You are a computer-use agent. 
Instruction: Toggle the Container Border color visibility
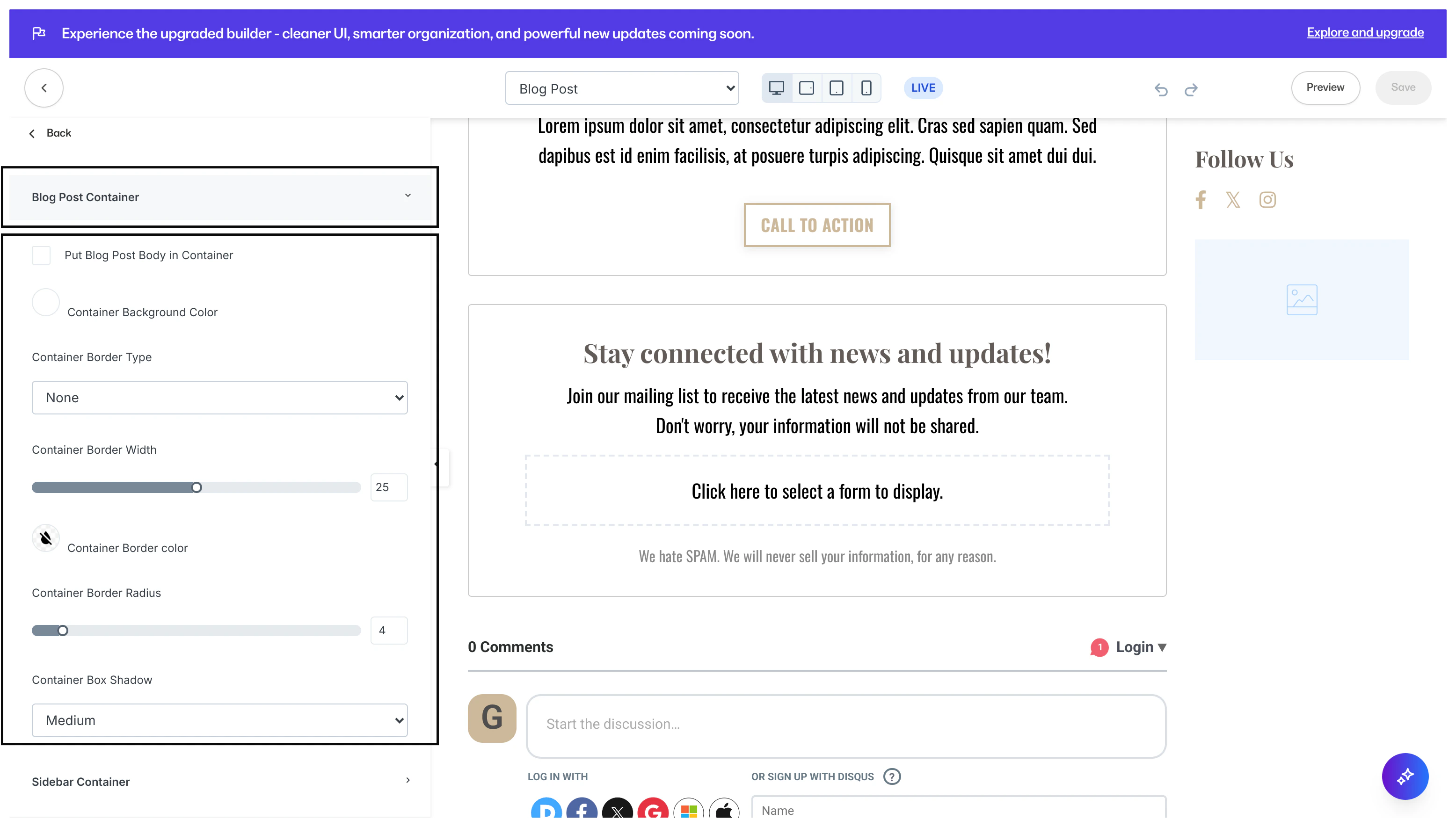coord(45,538)
